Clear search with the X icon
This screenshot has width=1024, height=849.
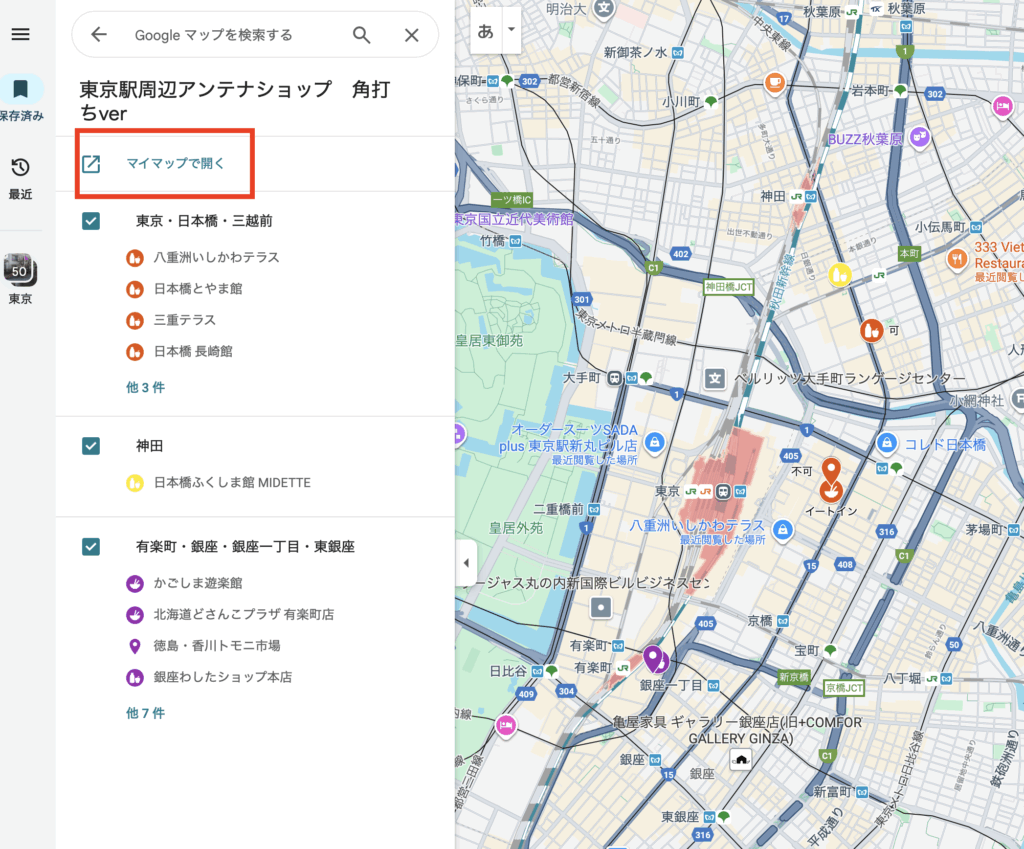[411, 35]
